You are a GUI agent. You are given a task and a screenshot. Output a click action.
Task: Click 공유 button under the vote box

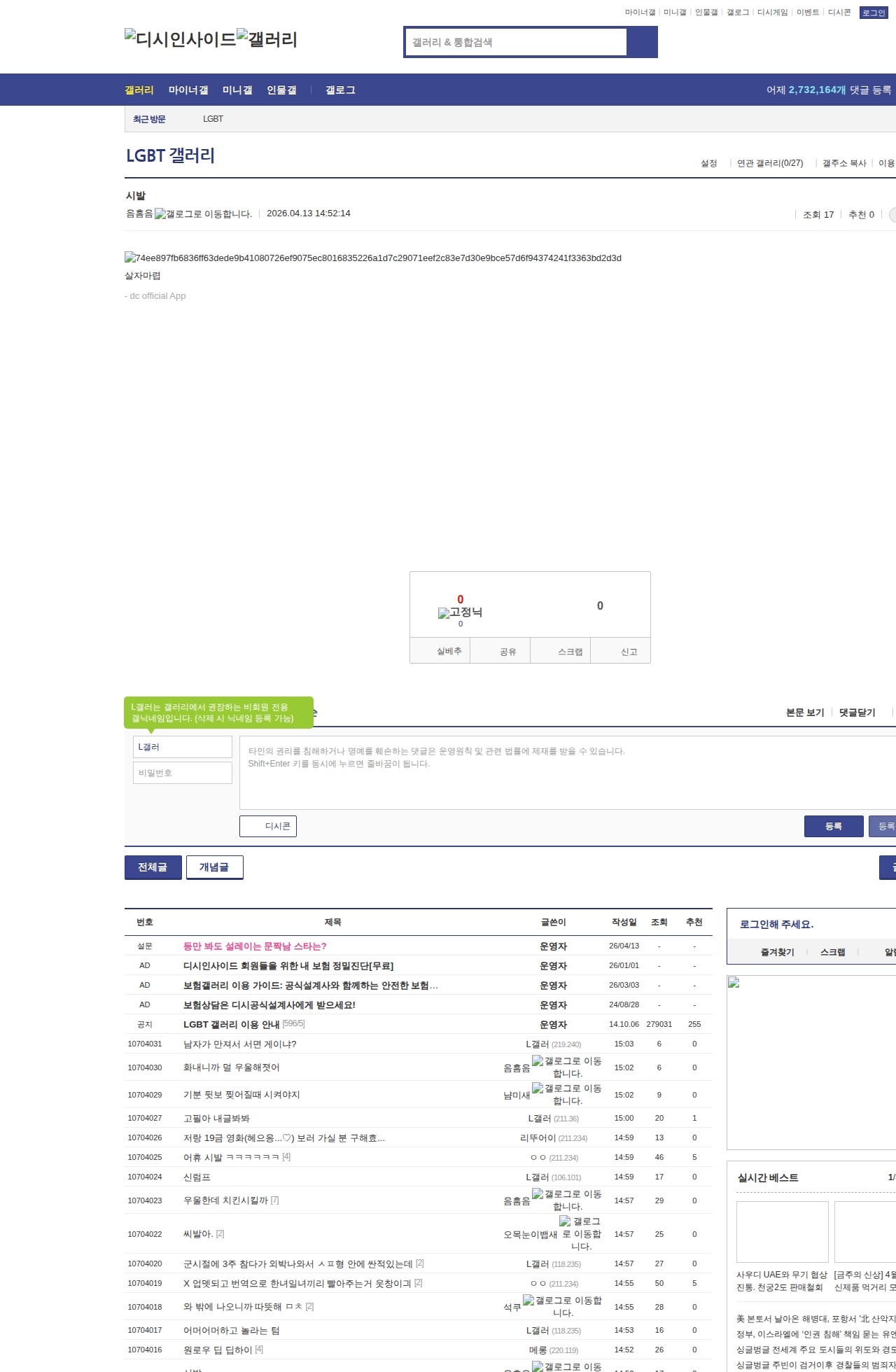(500, 651)
